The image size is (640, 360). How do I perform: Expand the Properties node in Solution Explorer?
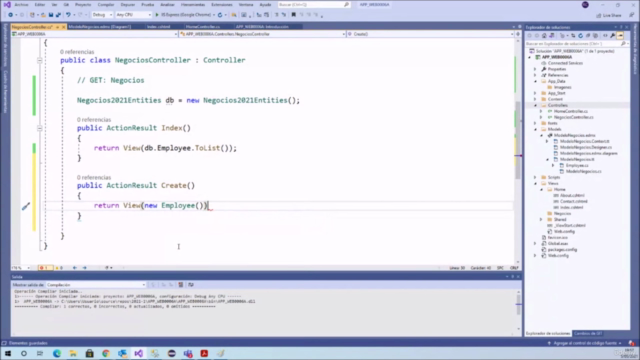tap(535, 69)
